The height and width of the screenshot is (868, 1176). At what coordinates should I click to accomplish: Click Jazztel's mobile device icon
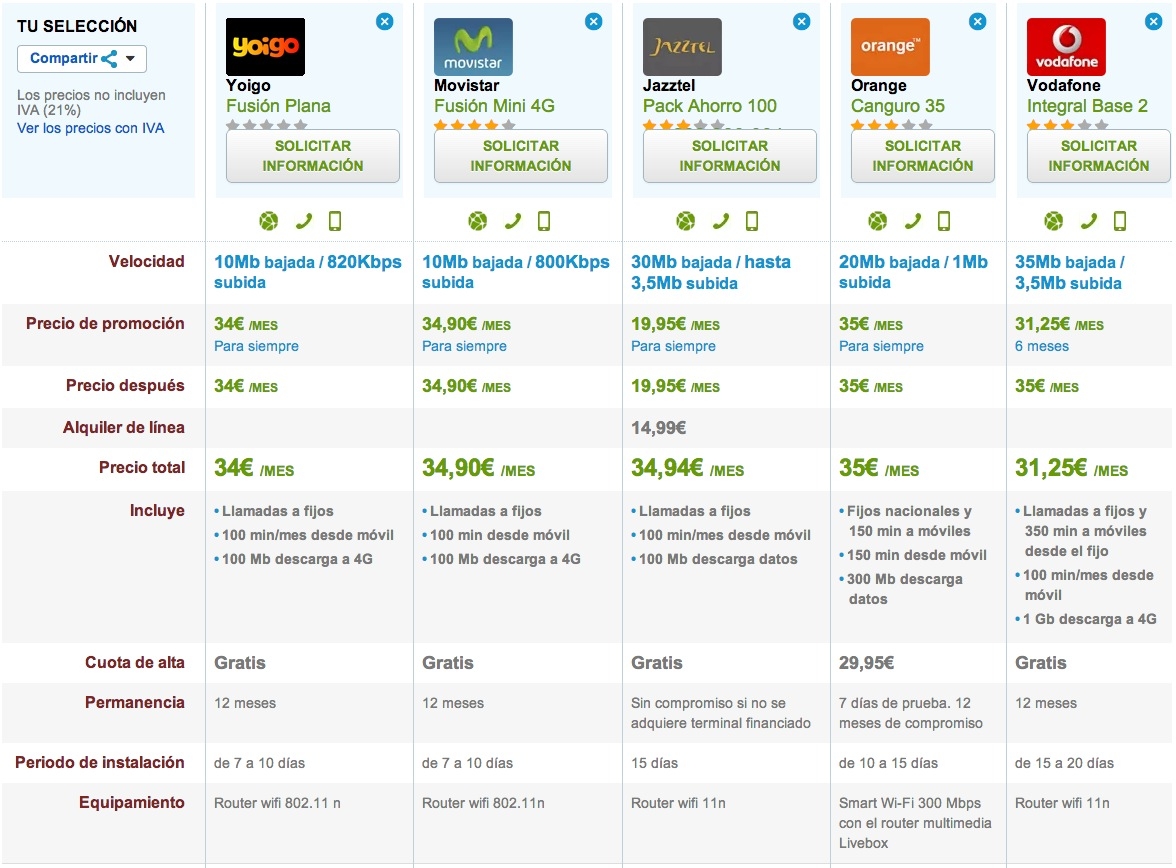pos(752,221)
